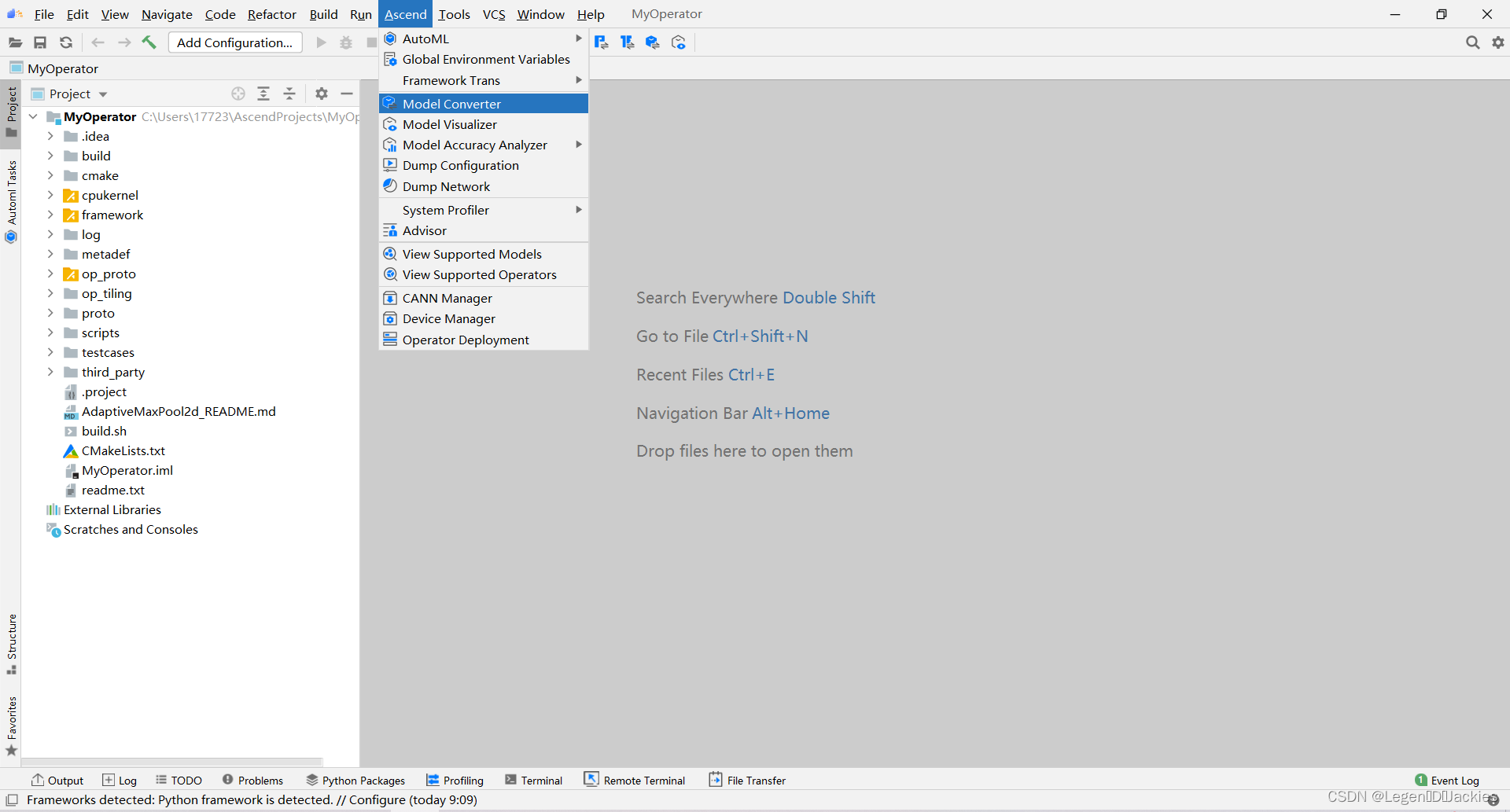Click the Forward navigation arrow
The image size is (1510, 812).
[x=124, y=42]
